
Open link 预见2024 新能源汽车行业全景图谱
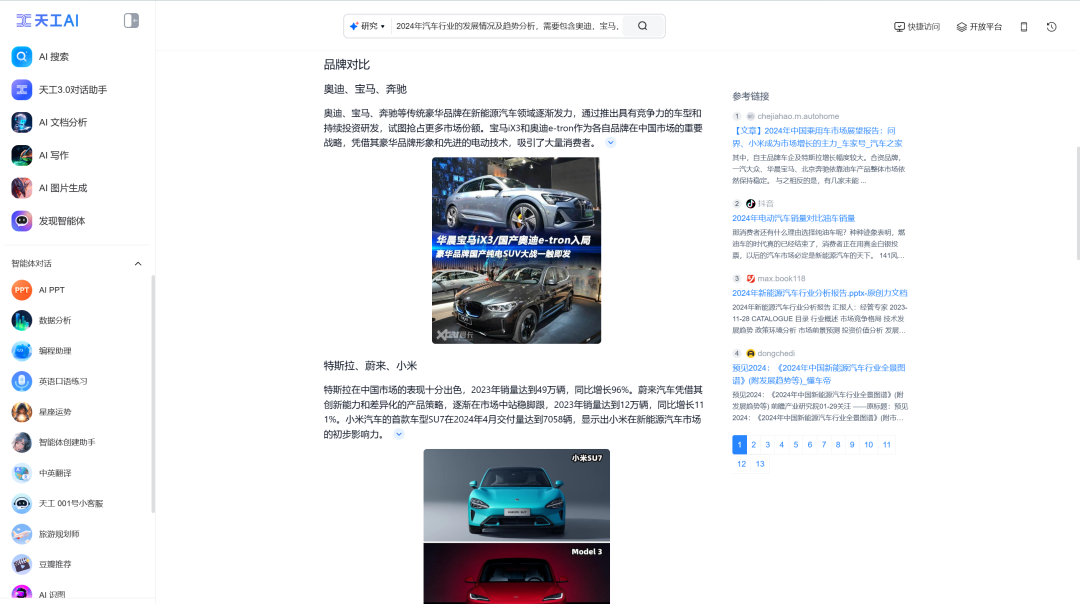tap(818, 374)
